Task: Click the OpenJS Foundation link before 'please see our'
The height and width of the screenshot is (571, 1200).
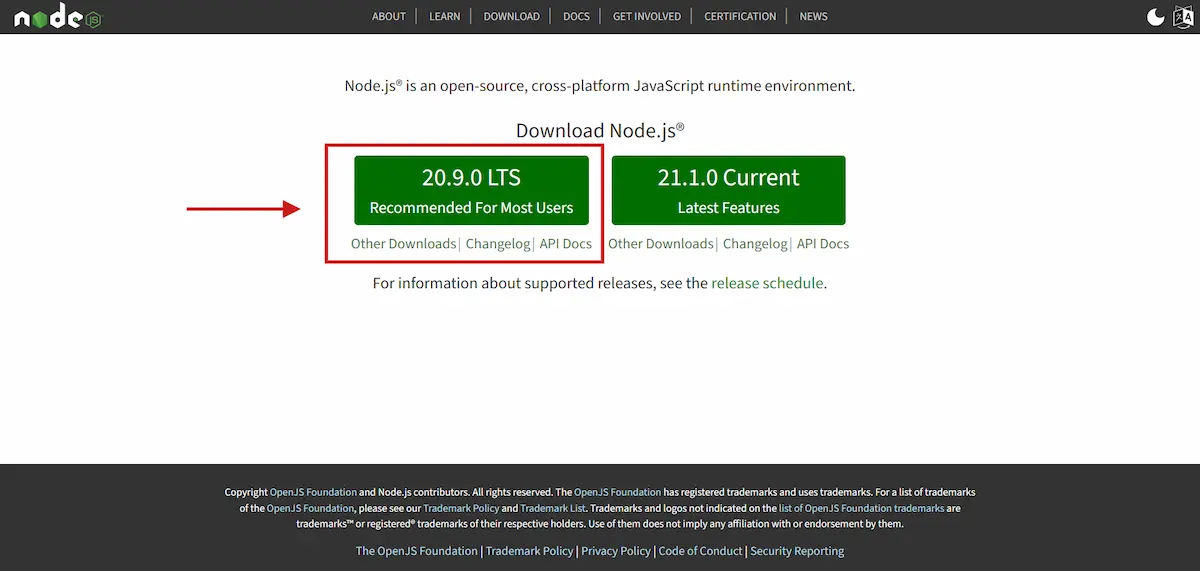Action: coord(310,508)
